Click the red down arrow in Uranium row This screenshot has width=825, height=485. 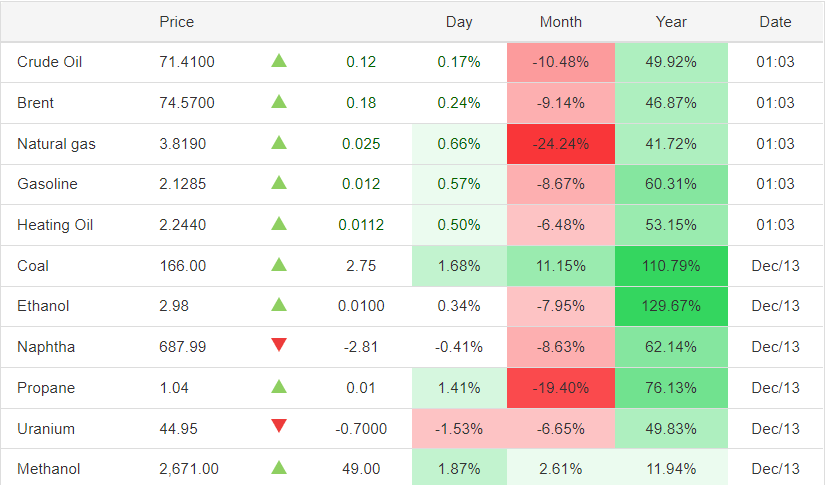(x=279, y=426)
